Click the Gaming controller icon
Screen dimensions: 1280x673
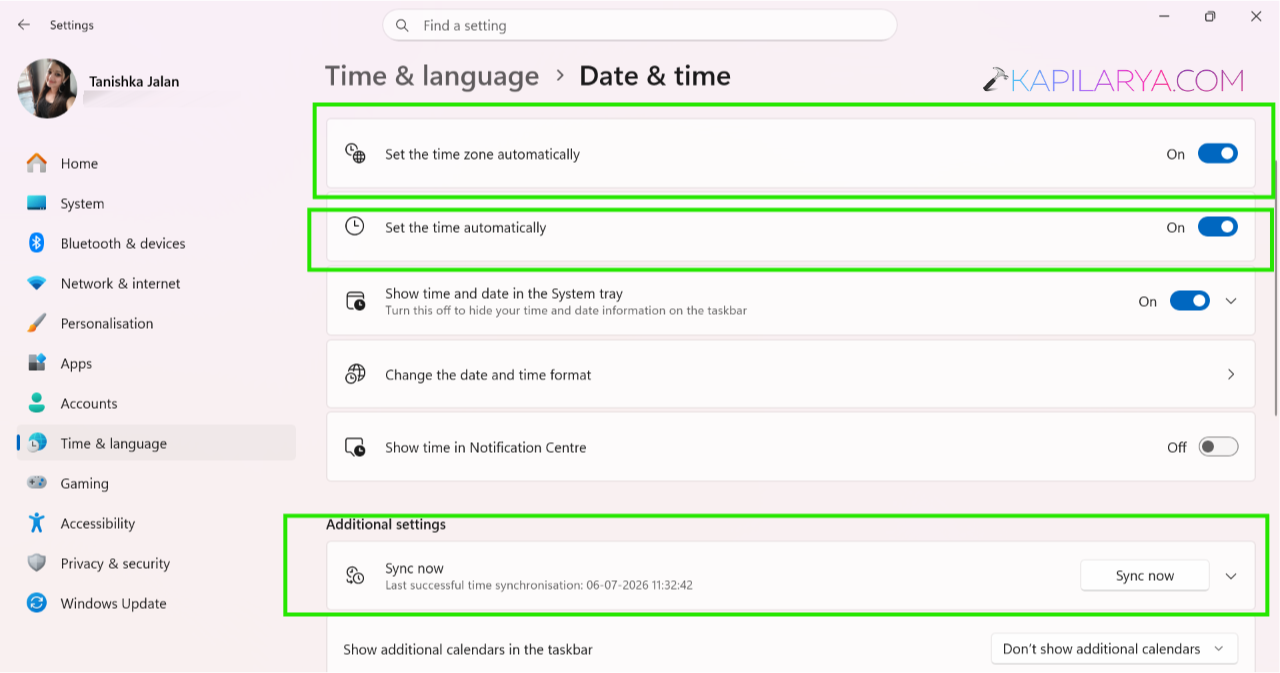coord(37,483)
